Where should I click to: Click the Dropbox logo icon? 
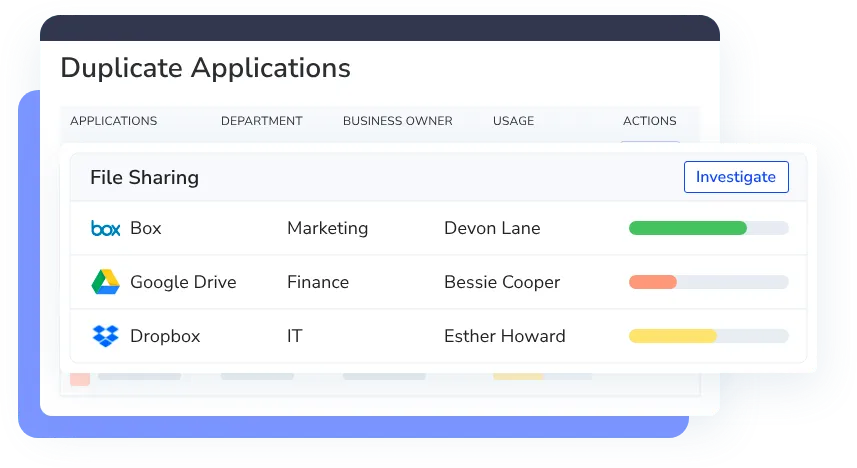coord(105,336)
